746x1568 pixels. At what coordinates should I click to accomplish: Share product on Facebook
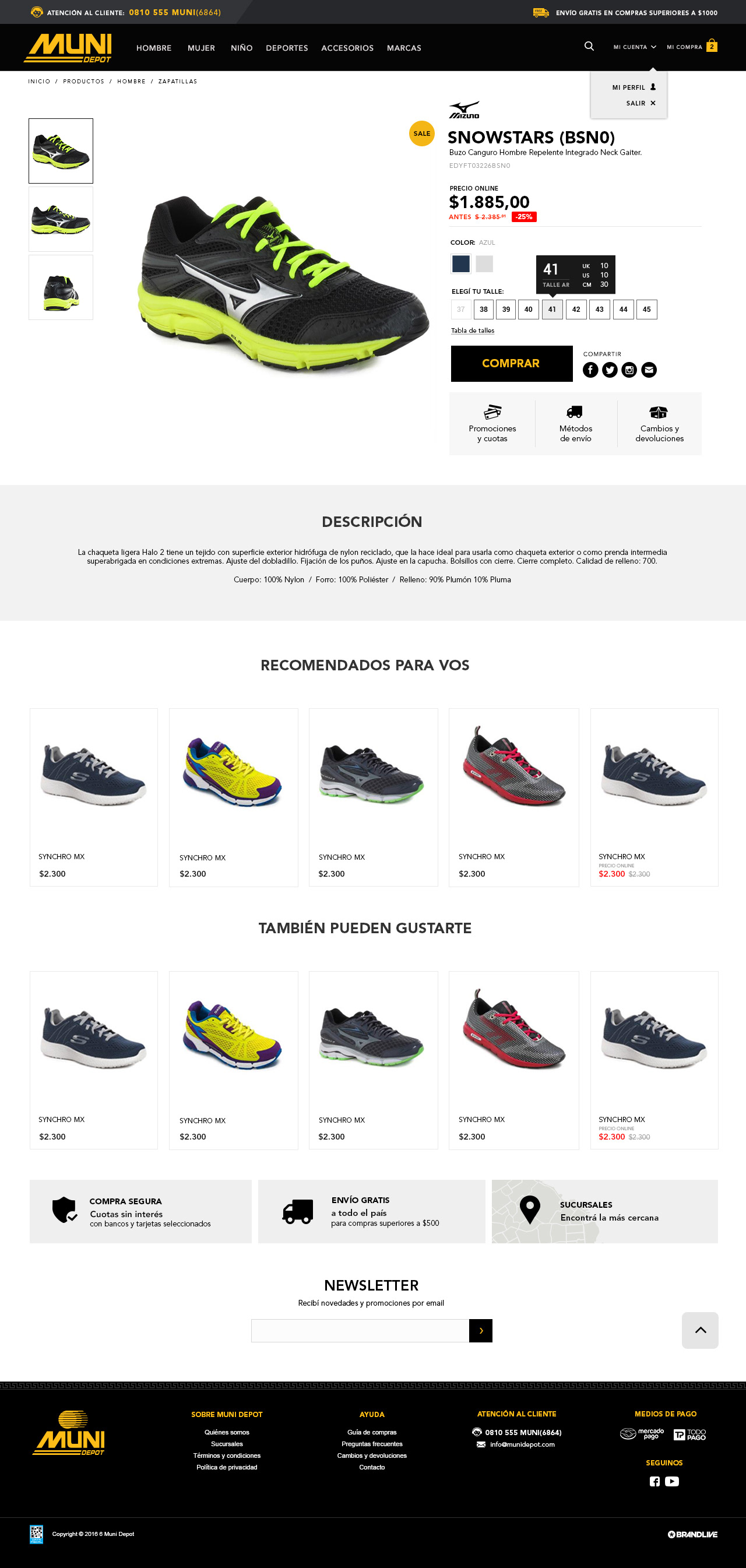(590, 370)
